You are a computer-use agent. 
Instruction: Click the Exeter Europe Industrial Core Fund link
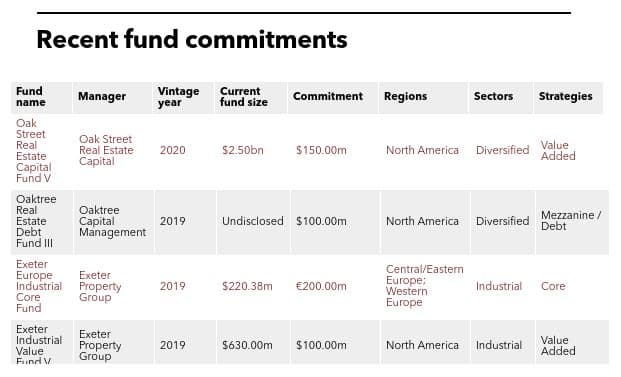pos(39,286)
